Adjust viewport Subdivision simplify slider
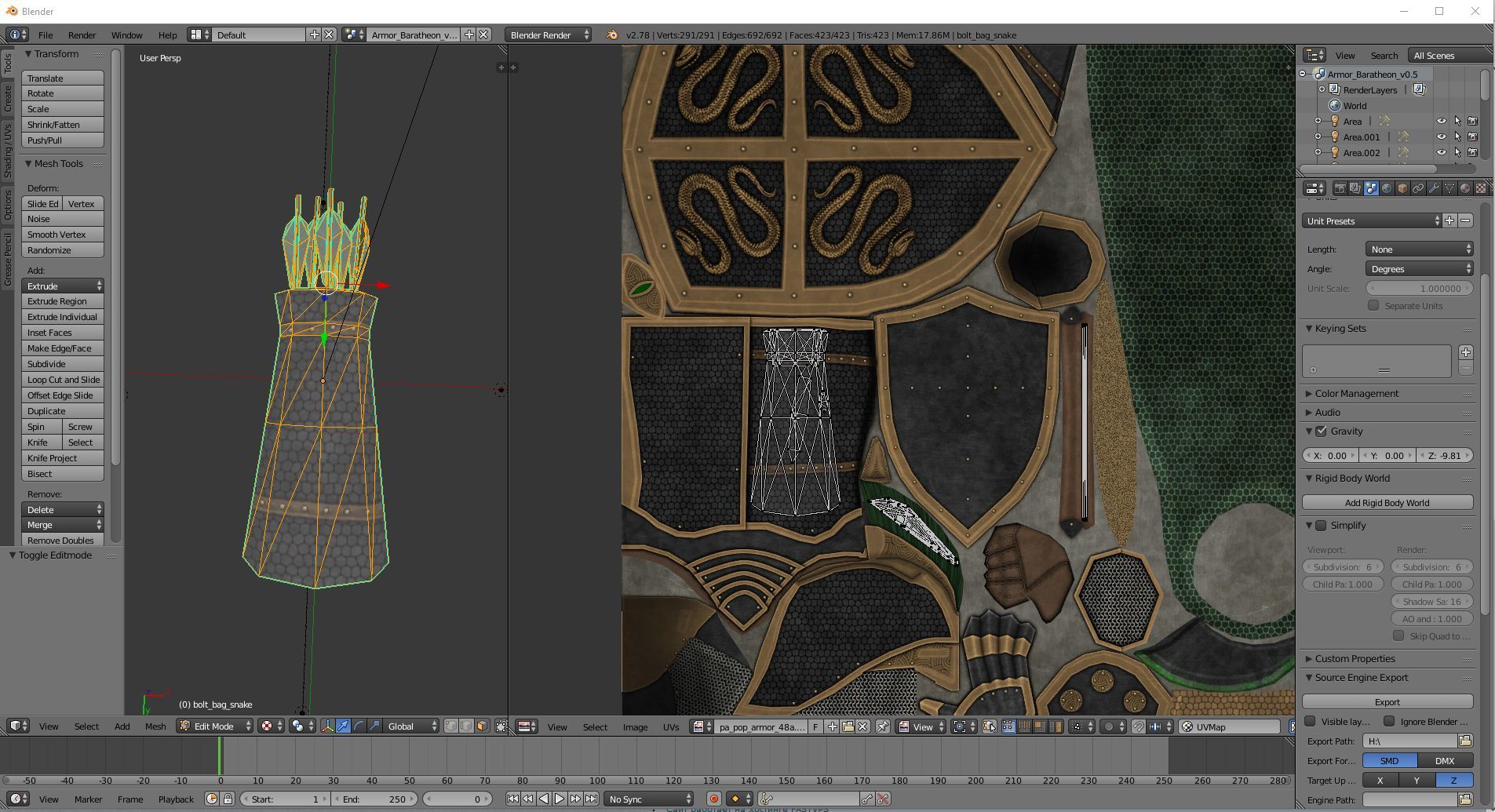Image resolution: width=1495 pixels, height=812 pixels. [x=1343, y=566]
